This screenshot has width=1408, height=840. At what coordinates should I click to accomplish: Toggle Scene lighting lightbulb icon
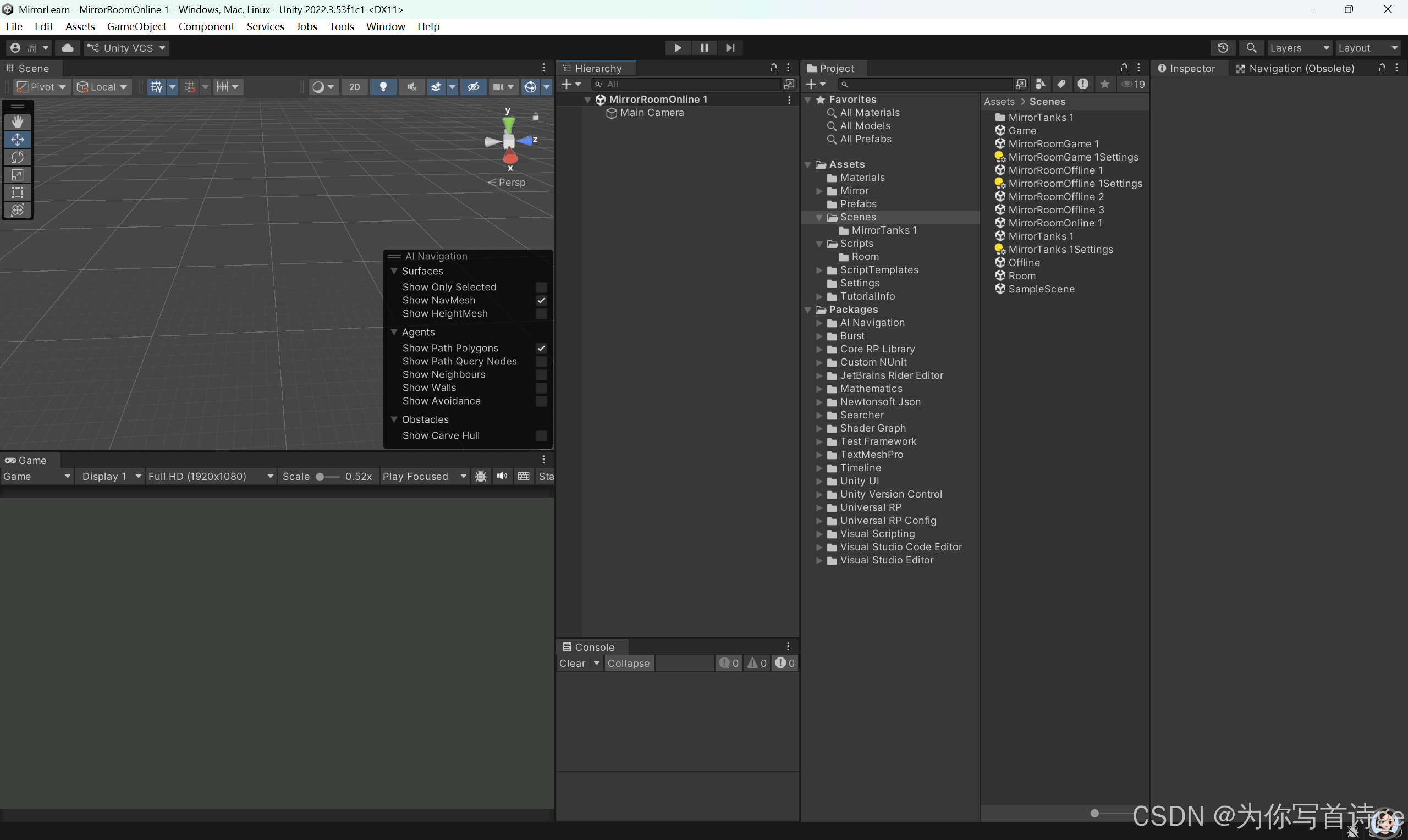[383, 87]
